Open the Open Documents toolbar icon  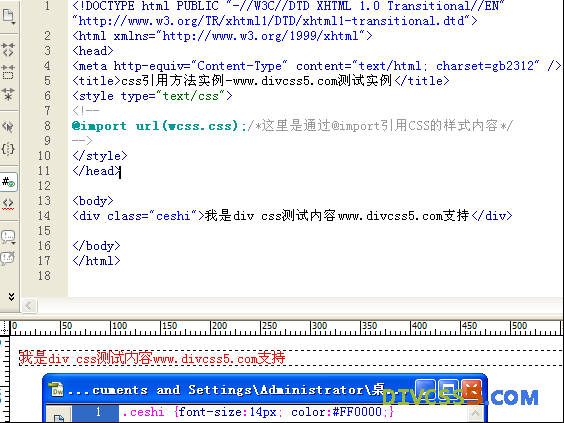click(x=8, y=16)
